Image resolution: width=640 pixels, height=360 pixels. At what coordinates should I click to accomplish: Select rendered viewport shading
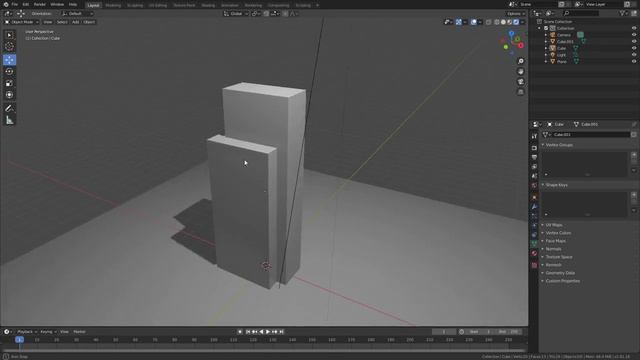coord(516,22)
